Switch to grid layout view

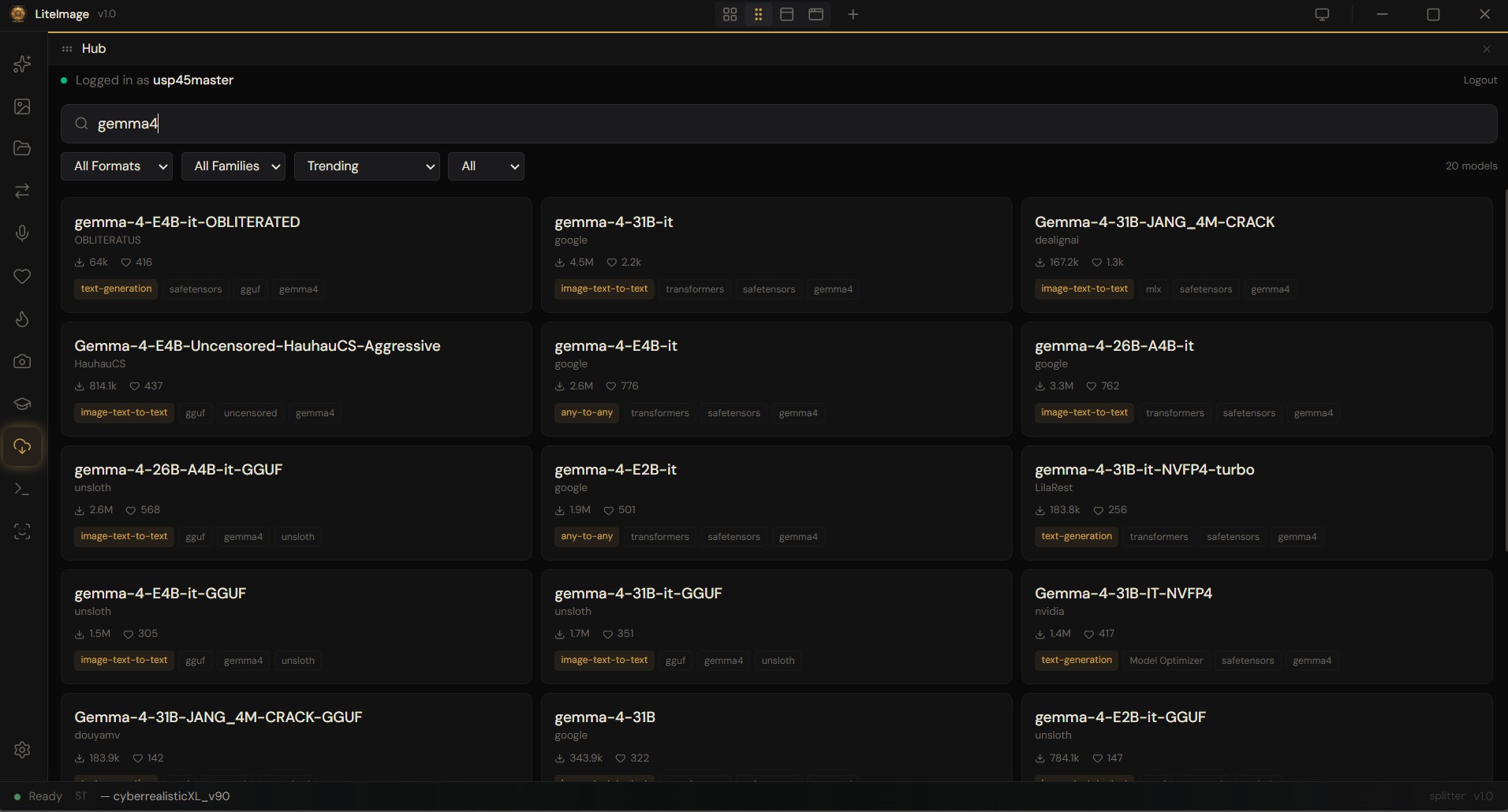pyautogui.click(x=730, y=14)
